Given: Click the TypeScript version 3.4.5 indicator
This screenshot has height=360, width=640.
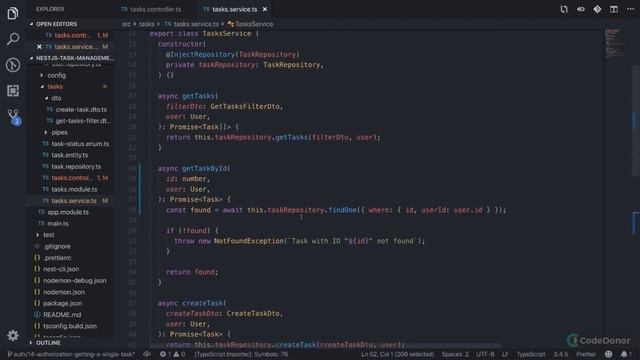Looking at the screenshot, I should click(x=561, y=354).
